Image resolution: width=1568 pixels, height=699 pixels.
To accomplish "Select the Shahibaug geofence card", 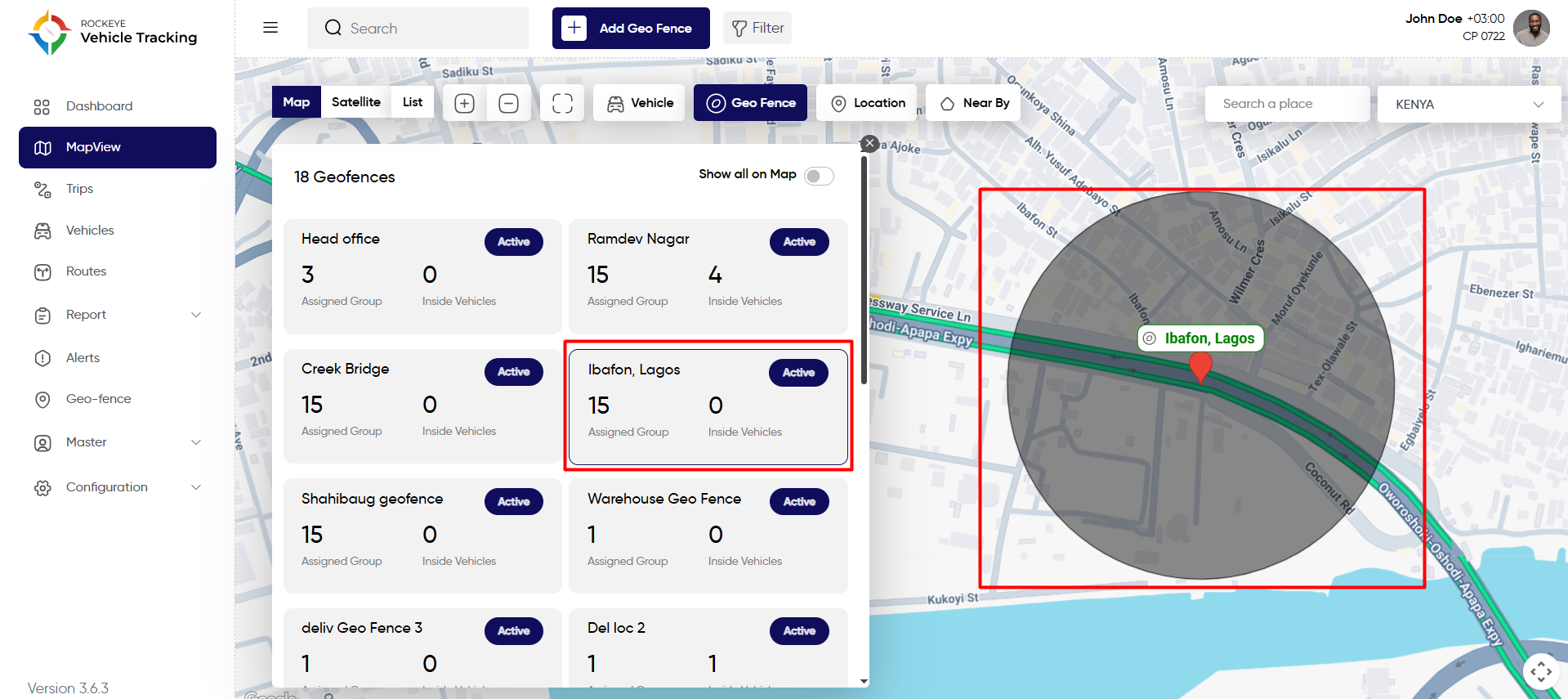I will pyautogui.click(x=422, y=535).
